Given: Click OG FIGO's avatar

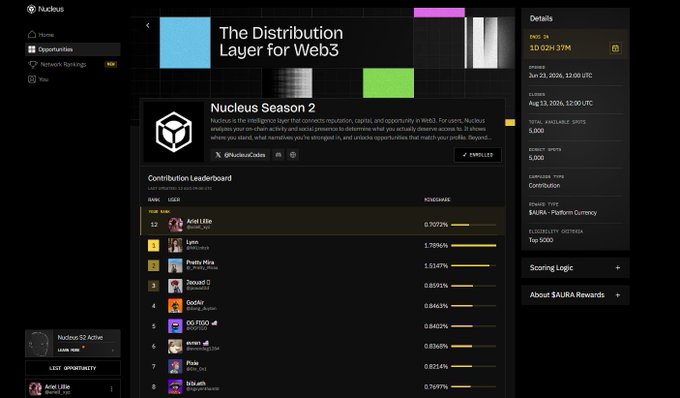Looking at the screenshot, I should coord(175,326).
